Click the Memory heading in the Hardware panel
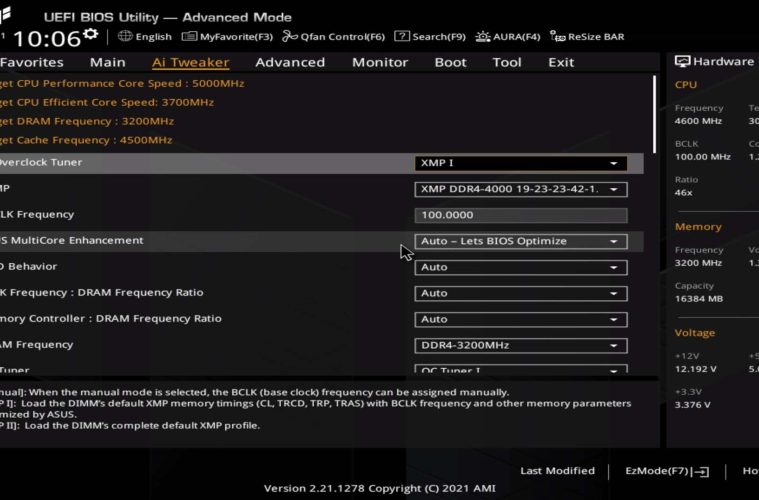 (698, 227)
